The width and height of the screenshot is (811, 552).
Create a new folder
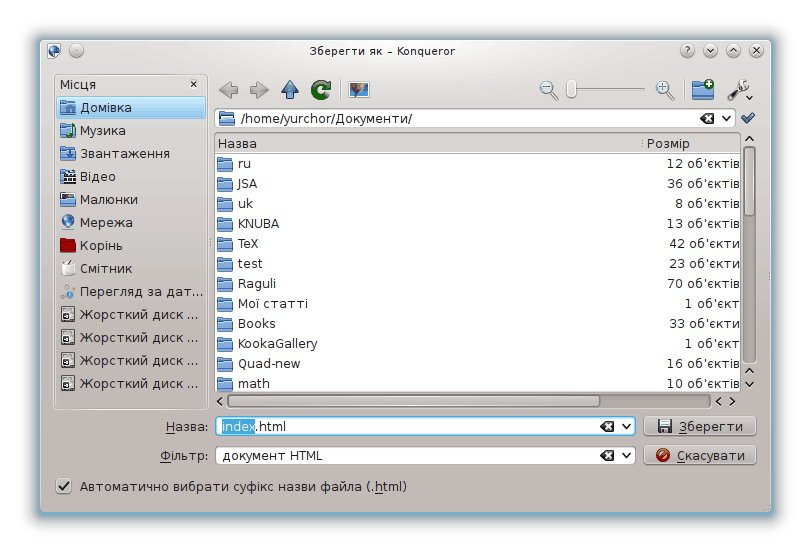click(703, 90)
